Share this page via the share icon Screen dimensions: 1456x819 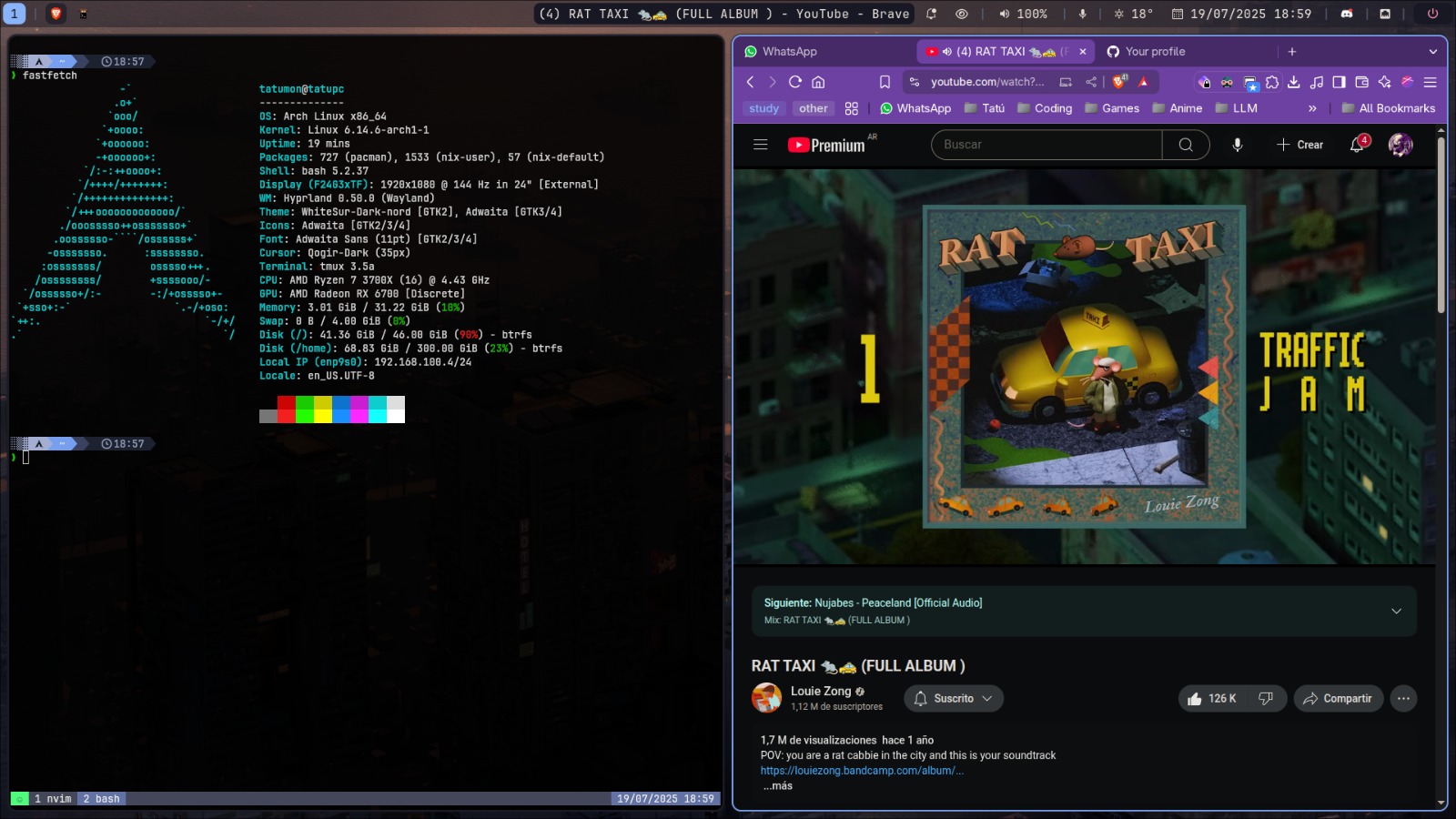tap(1091, 82)
